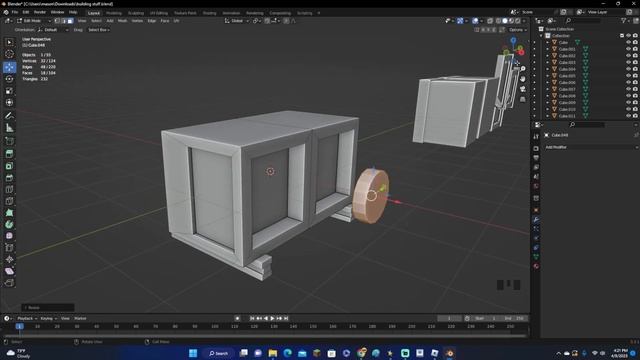Screen dimensions: 640x360
Task: Activate the Transform tool
Action: click(x=9, y=102)
